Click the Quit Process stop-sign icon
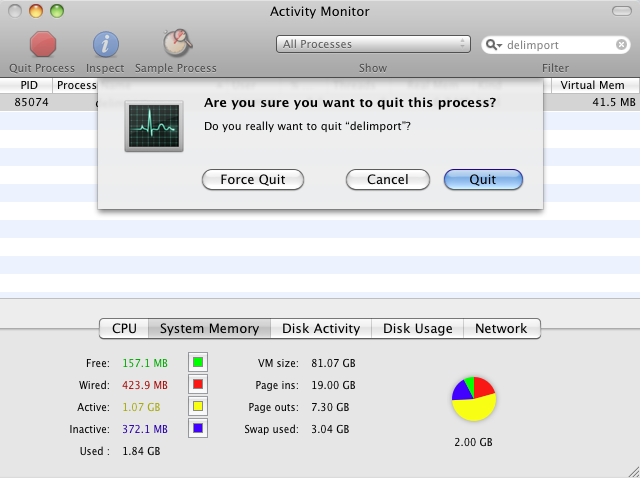Image resolution: width=640 pixels, height=478 pixels. pos(43,44)
